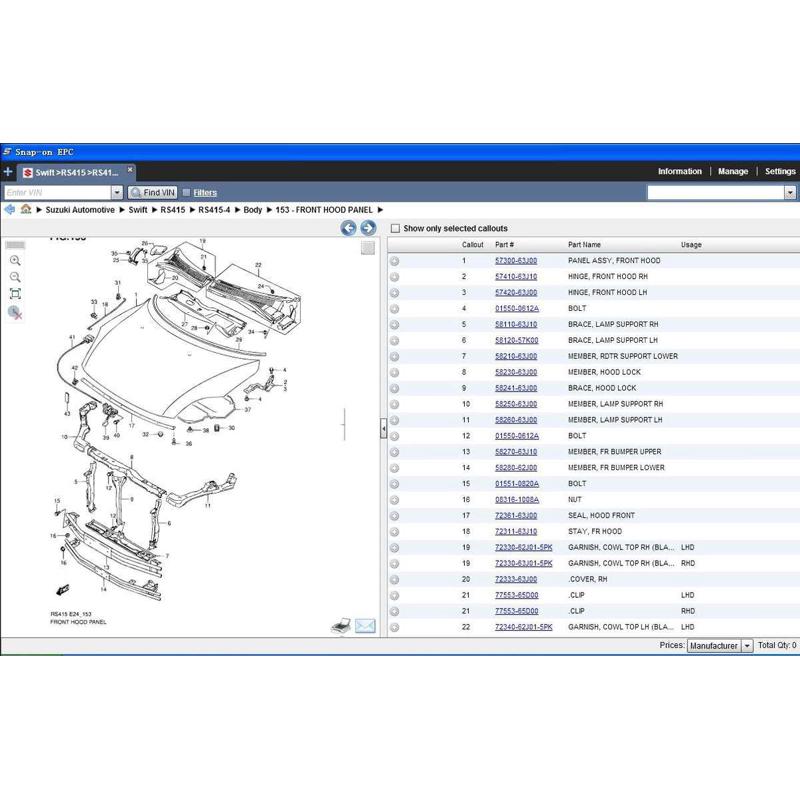Select the round button for PANEL ASSY, FRONT HOOD
Screen dimensions: 800x800
[x=394, y=261]
